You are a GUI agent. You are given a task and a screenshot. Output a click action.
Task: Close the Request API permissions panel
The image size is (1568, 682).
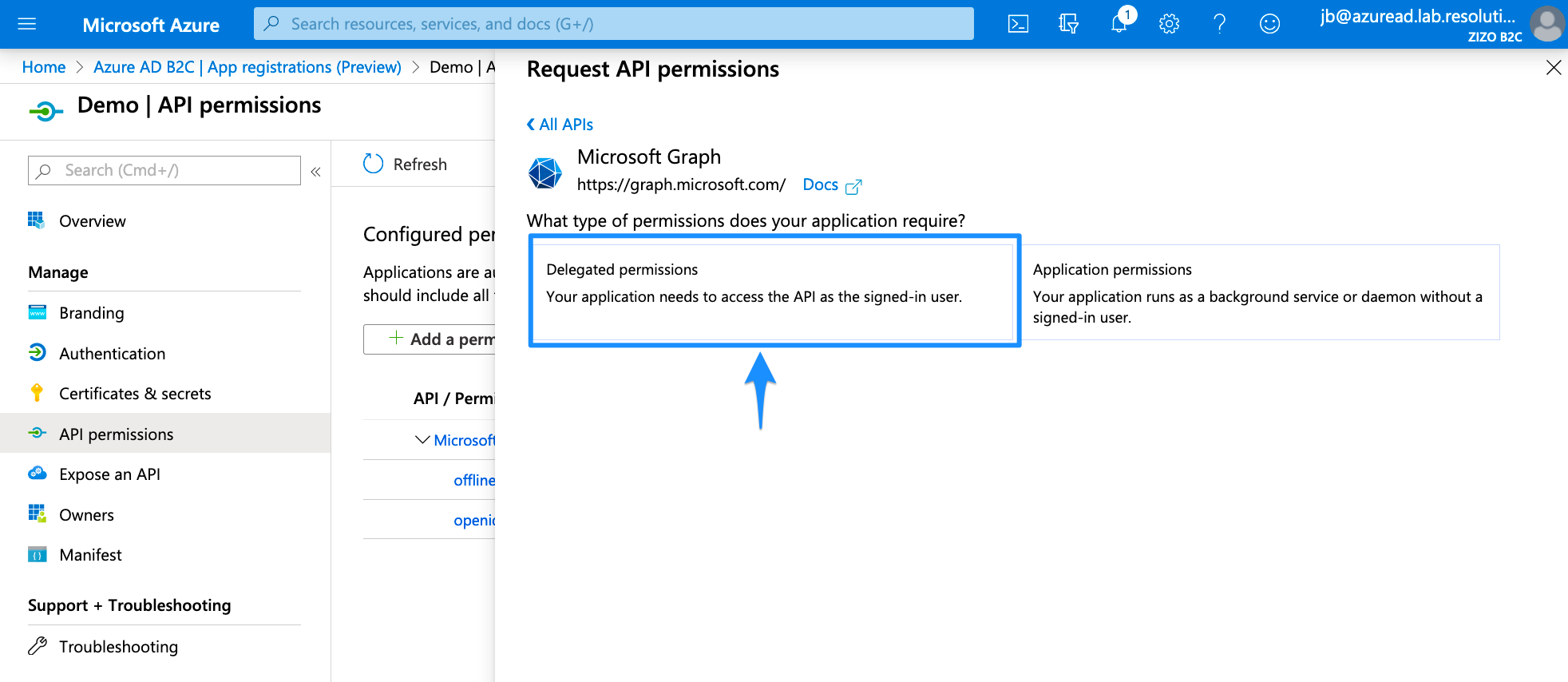1553,68
